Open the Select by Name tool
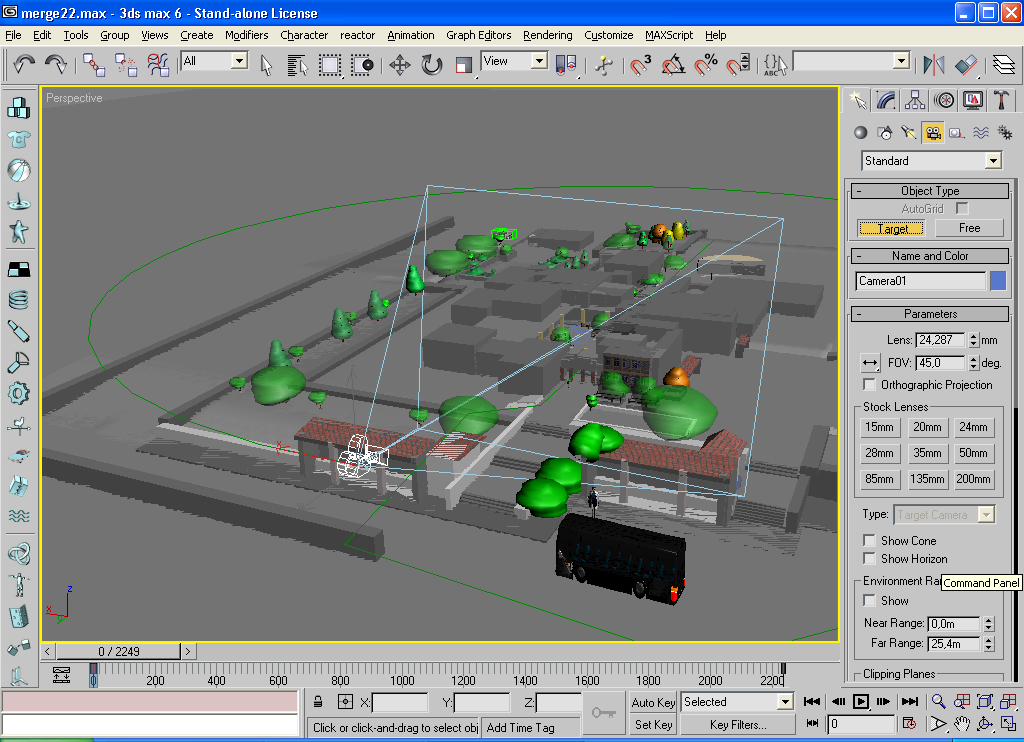Screen dimensions: 1024x742 [x=298, y=65]
